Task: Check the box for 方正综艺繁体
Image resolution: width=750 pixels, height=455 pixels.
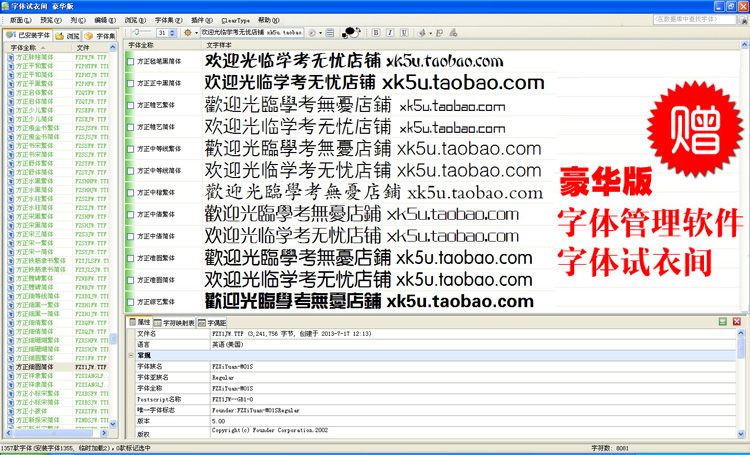Action: [x=130, y=302]
